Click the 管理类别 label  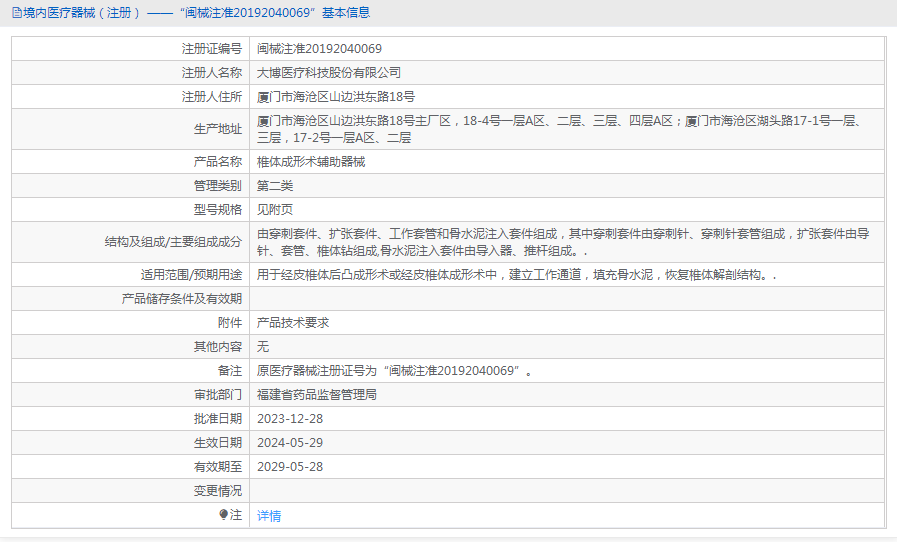point(218,186)
